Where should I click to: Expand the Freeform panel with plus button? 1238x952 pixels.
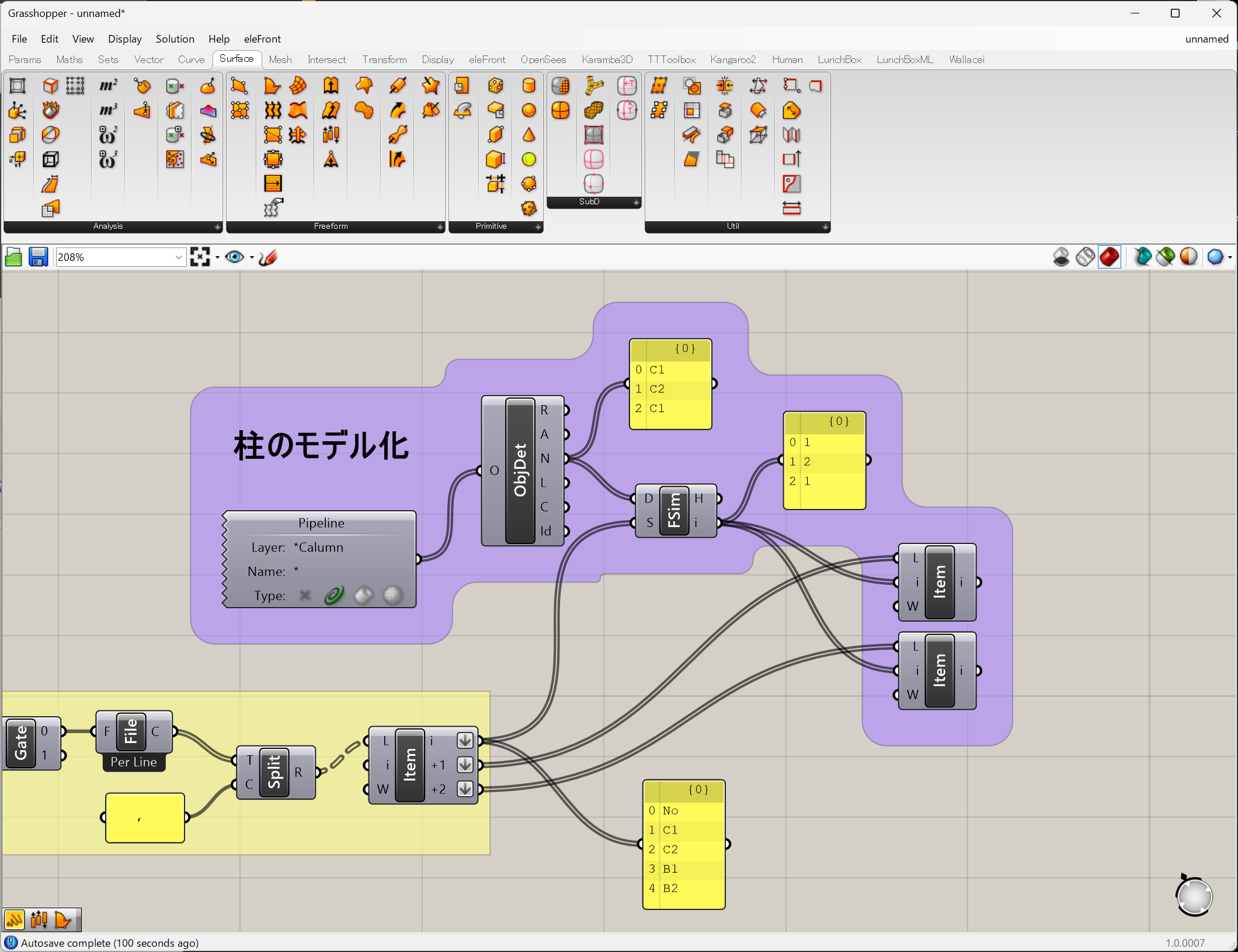click(440, 226)
